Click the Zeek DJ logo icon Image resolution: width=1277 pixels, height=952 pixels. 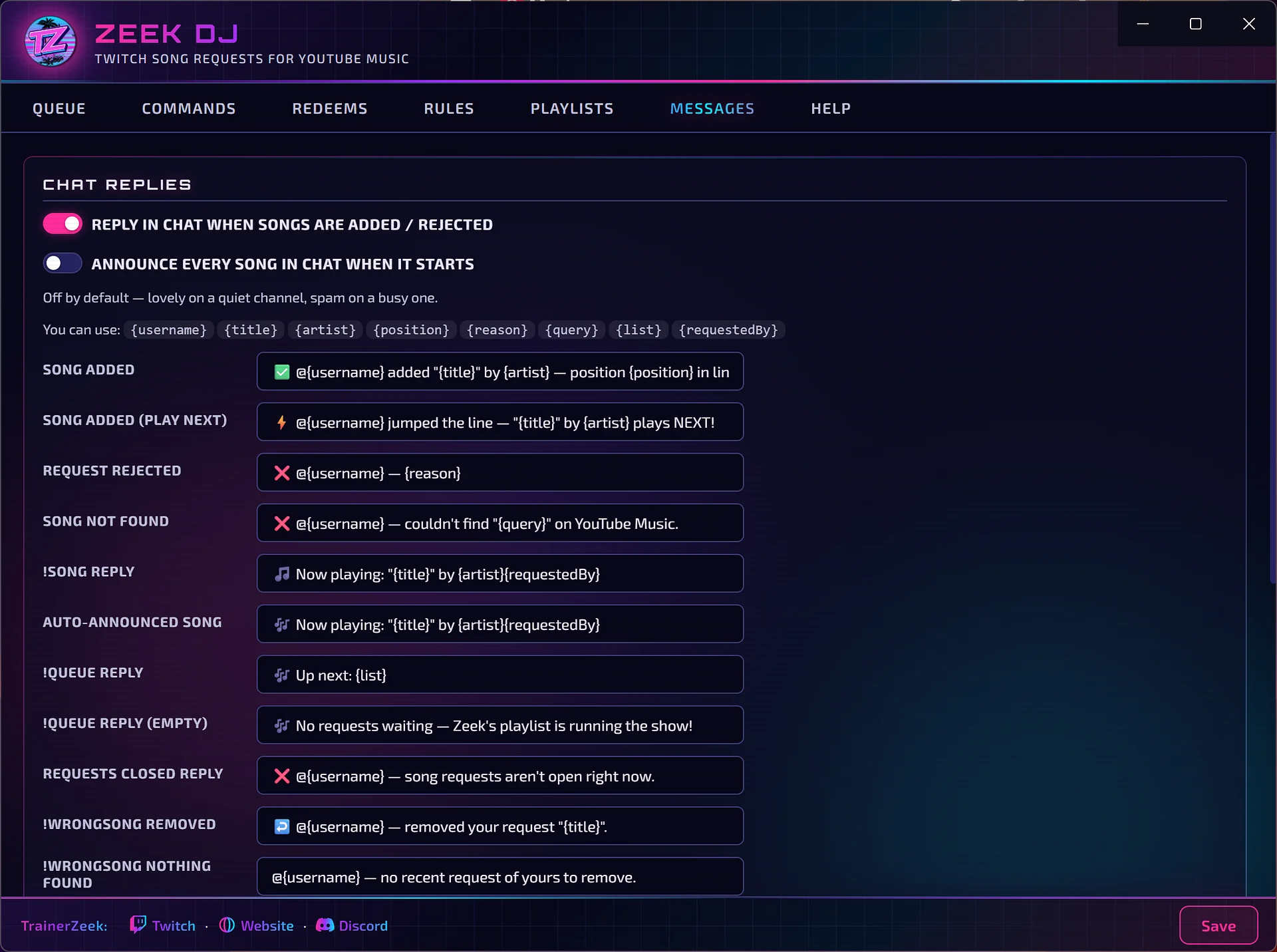51,41
